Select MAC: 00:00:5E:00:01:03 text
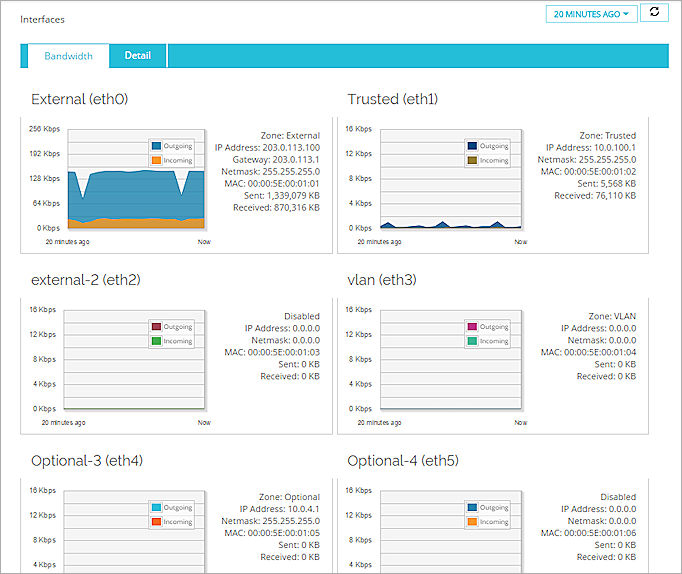 point(272,352)
